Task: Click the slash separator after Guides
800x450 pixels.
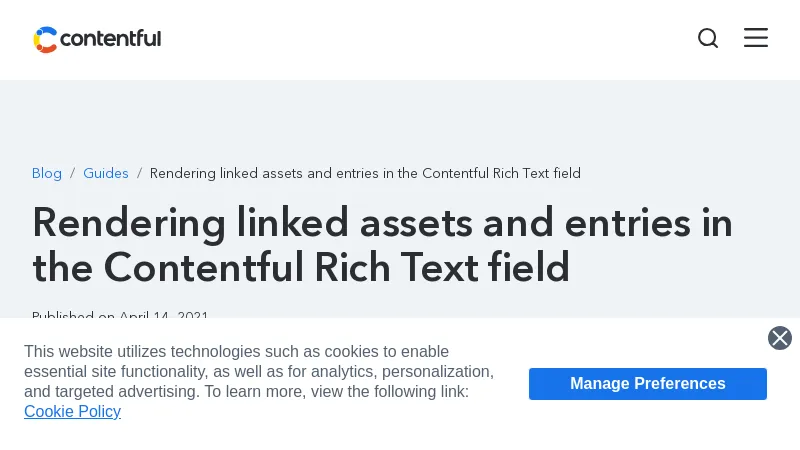Action: click(139, 173)
